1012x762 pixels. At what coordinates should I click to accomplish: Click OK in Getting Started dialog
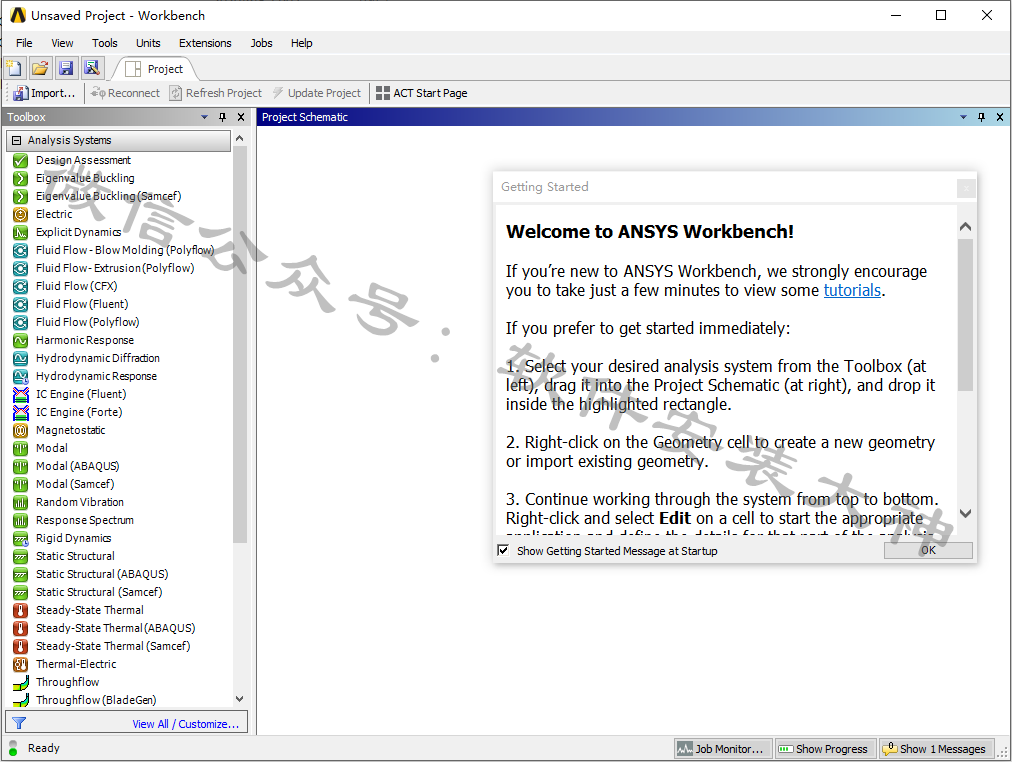click(x=928, y=550)
